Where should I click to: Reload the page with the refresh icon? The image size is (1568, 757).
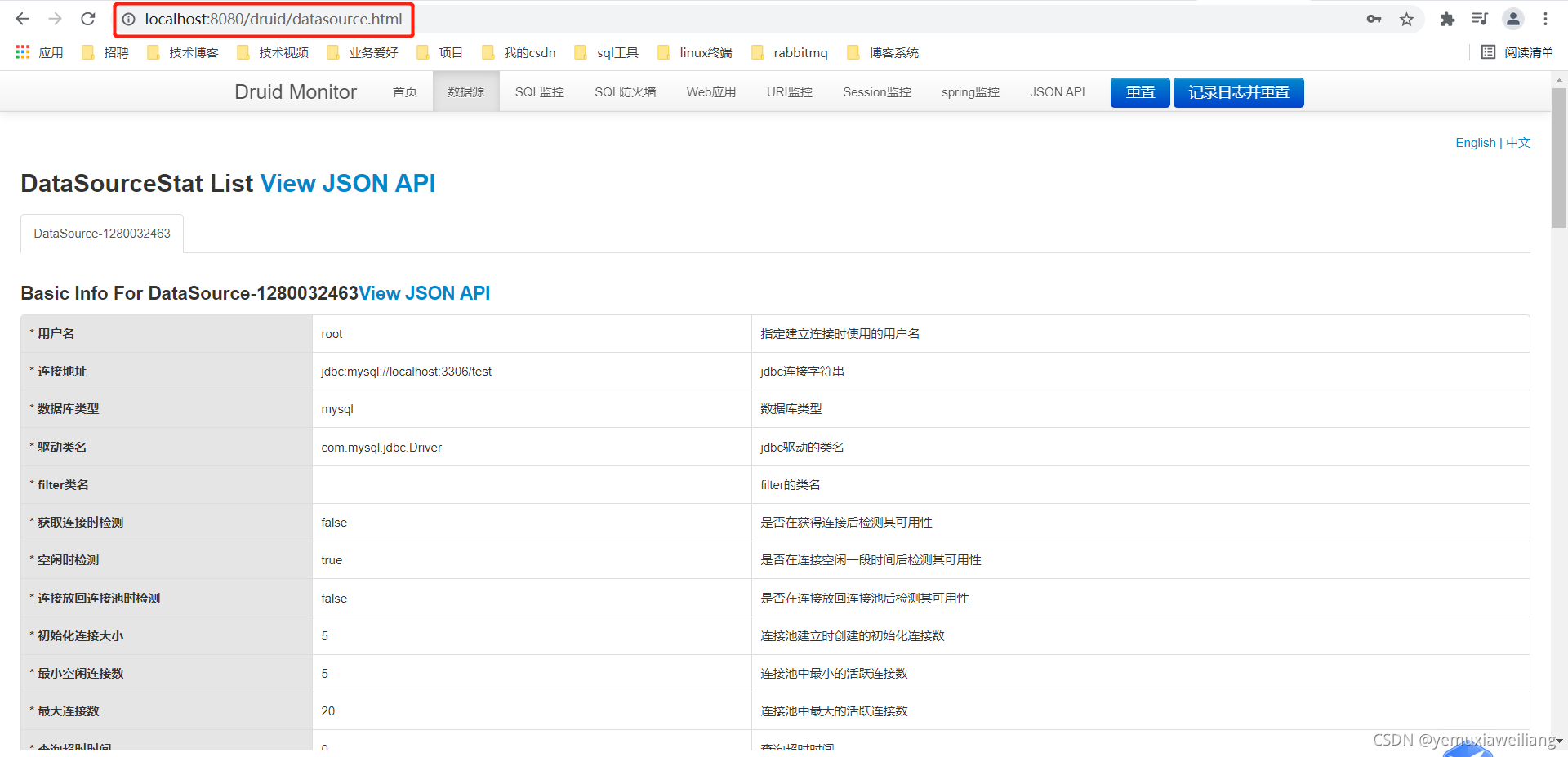point(88,19)
